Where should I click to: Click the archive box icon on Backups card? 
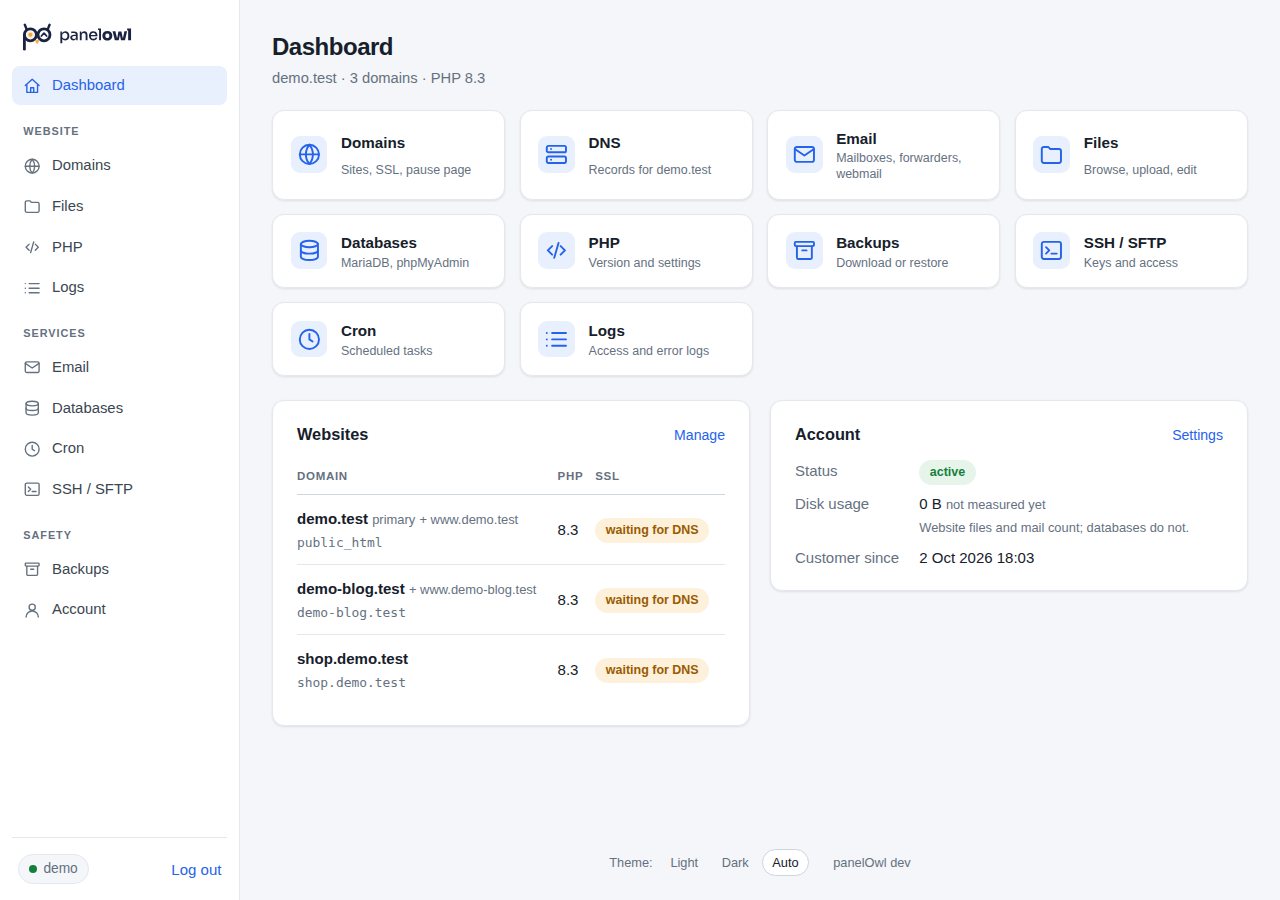804,250
